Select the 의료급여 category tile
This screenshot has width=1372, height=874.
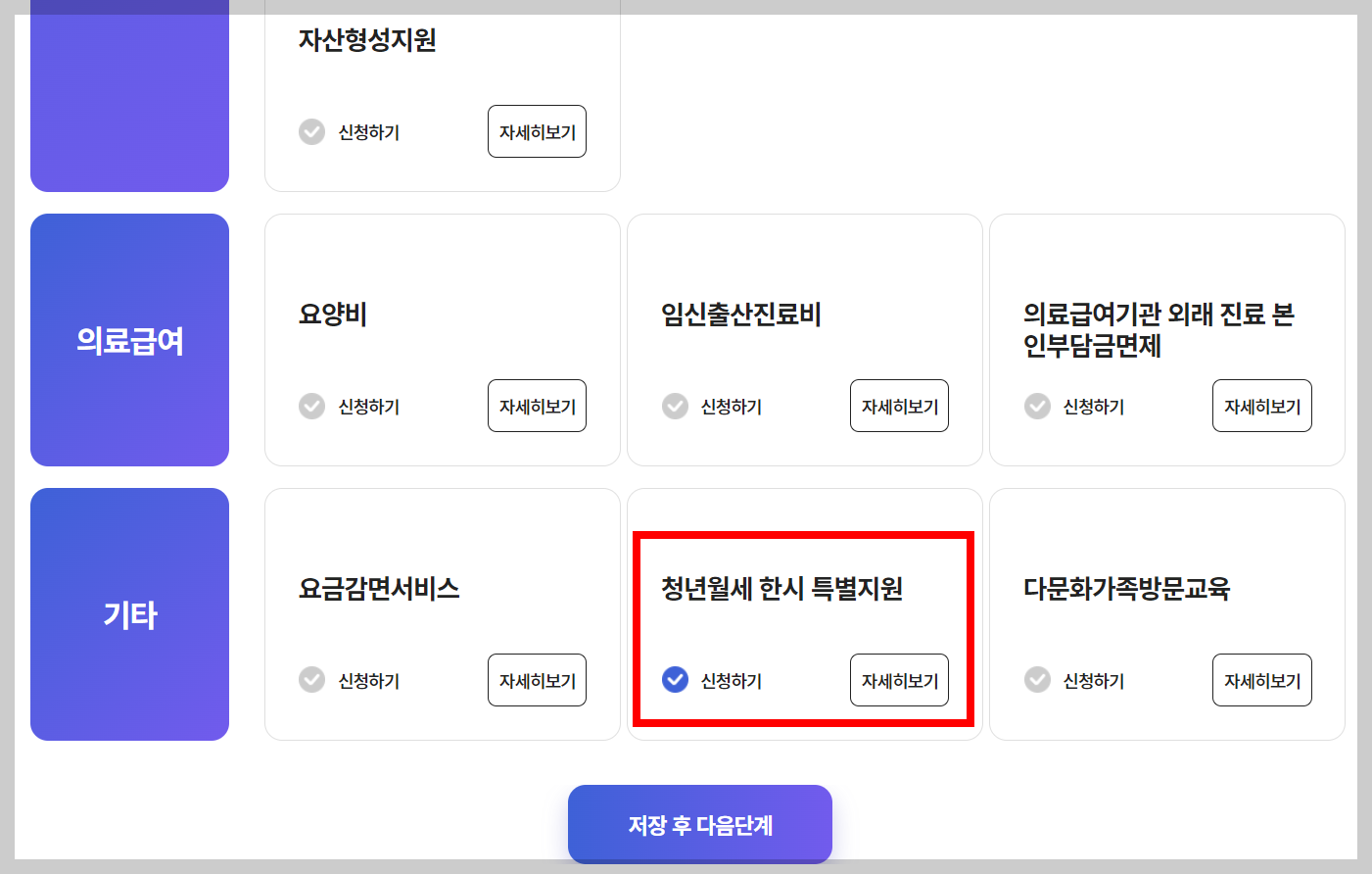129,339
